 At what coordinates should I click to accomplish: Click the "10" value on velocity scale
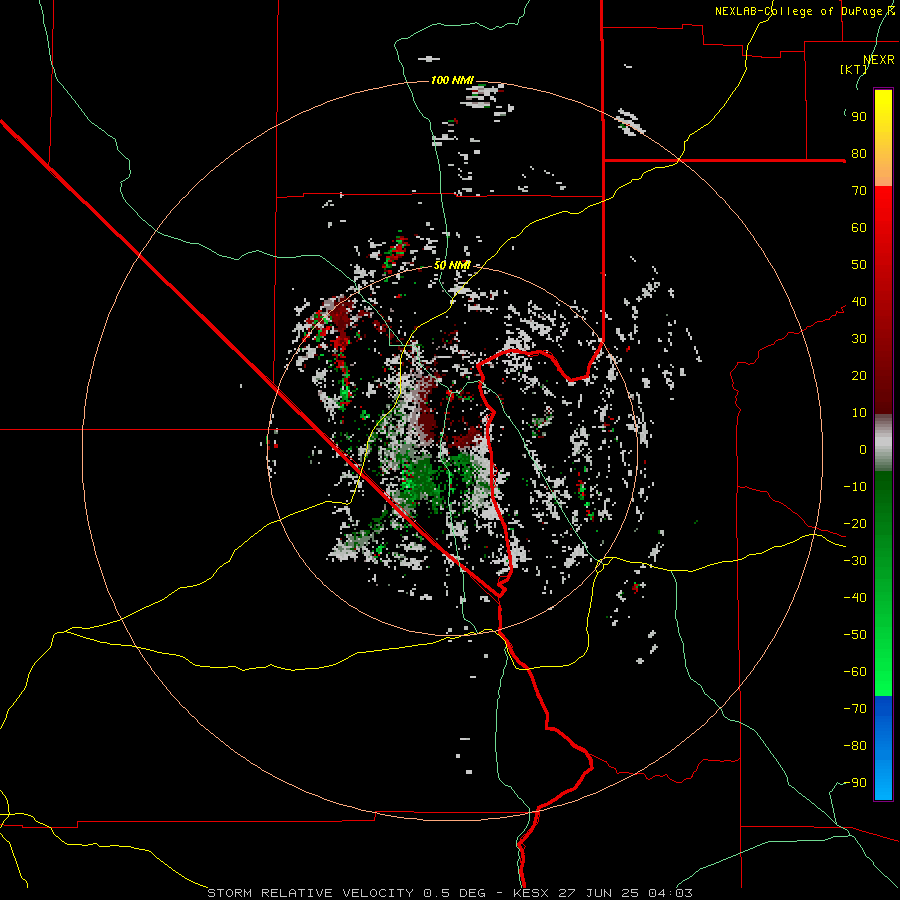coord(859,413)
